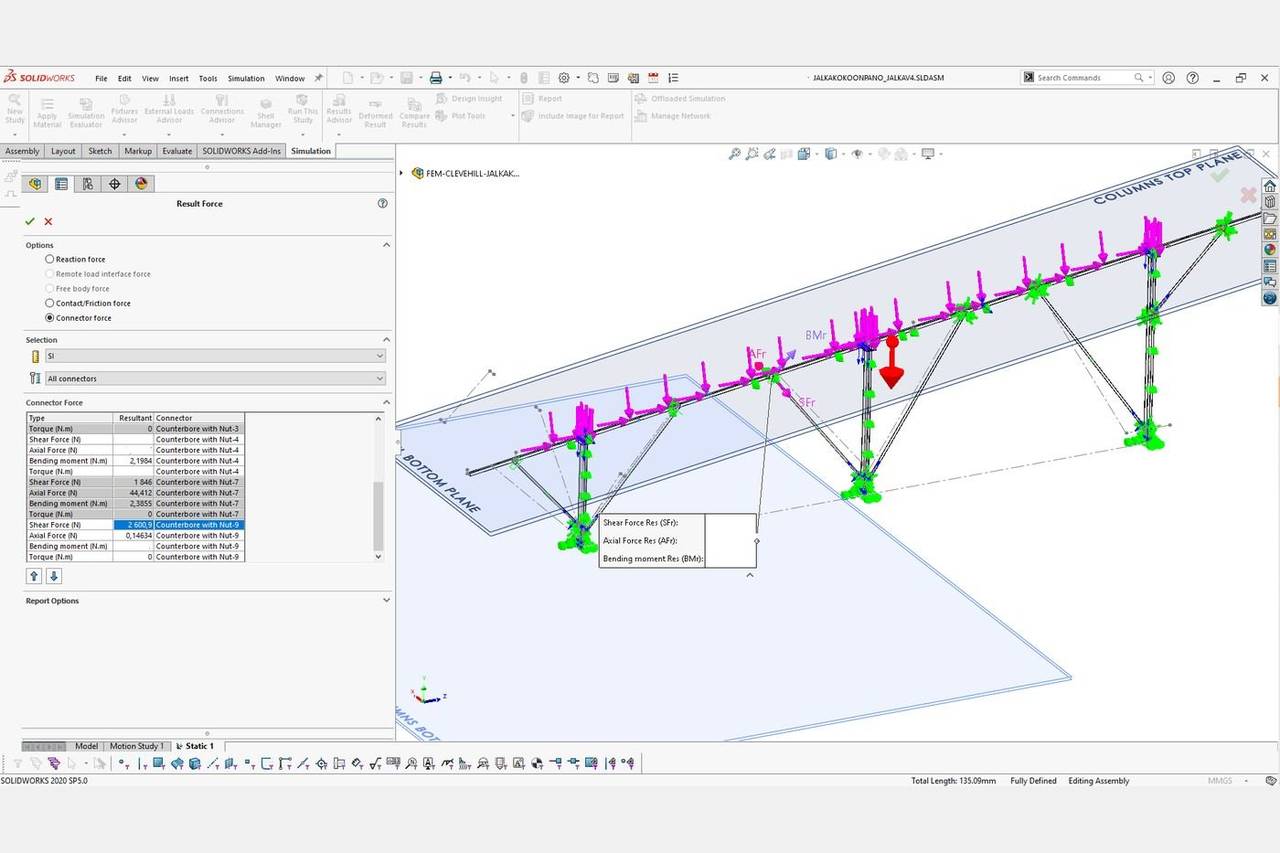This screenshot has height=853, width=1280.
Task: Open the PropertyManager tab icon
Action: 62,183
